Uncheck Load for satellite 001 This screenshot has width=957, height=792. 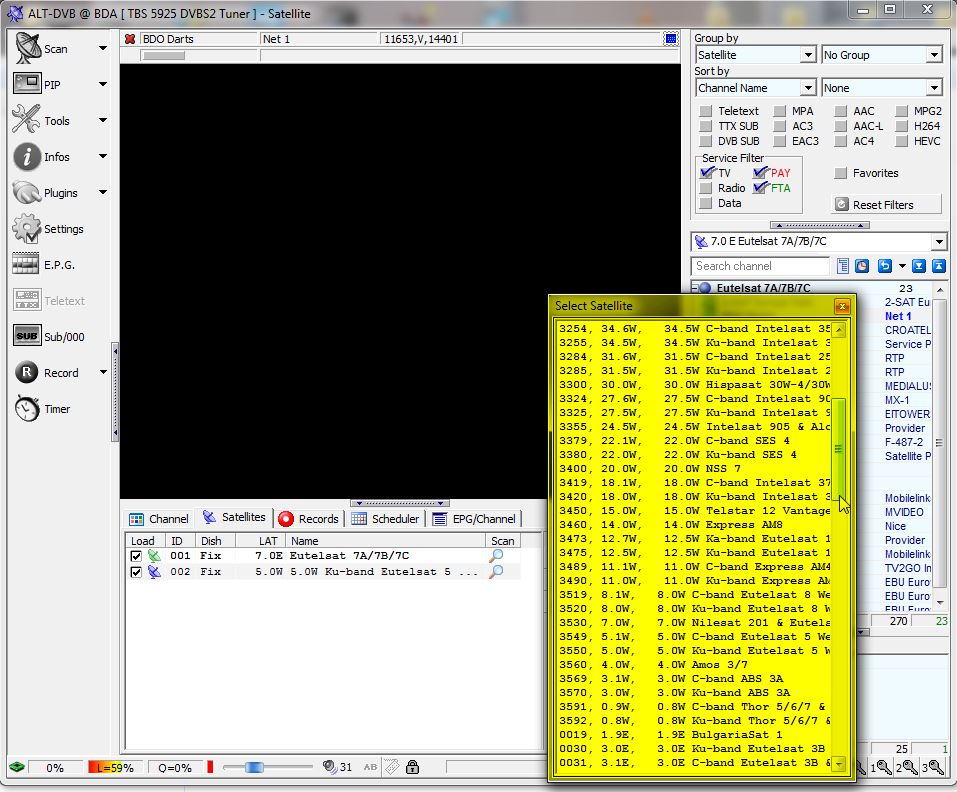click(136, 556)
